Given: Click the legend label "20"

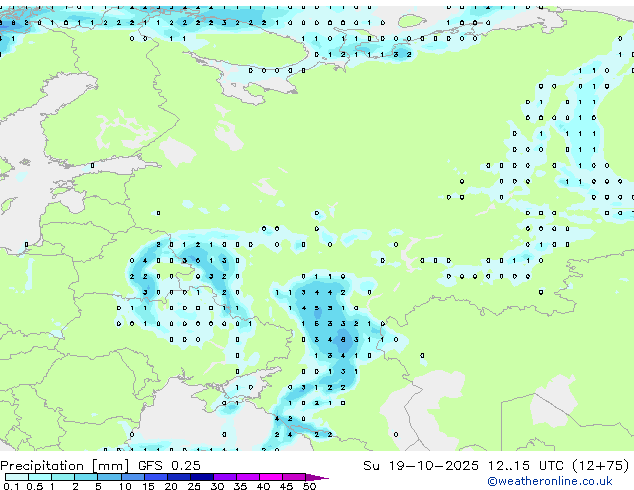Looking at the screenshot, I should click(171, 486).
